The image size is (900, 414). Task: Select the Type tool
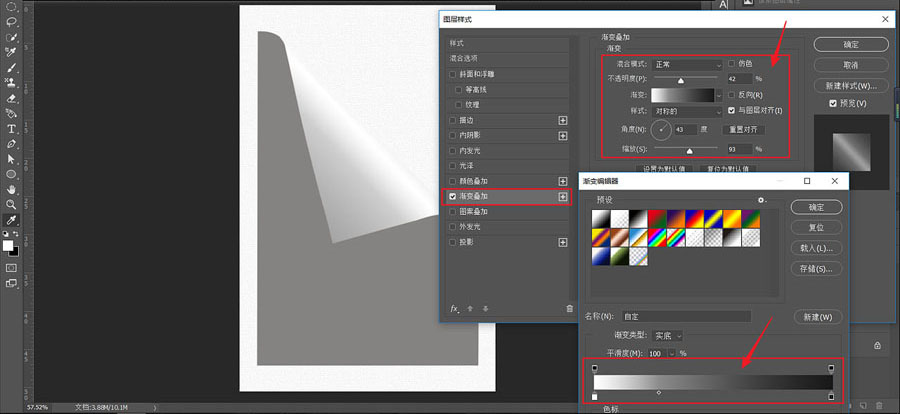[11, 129]
